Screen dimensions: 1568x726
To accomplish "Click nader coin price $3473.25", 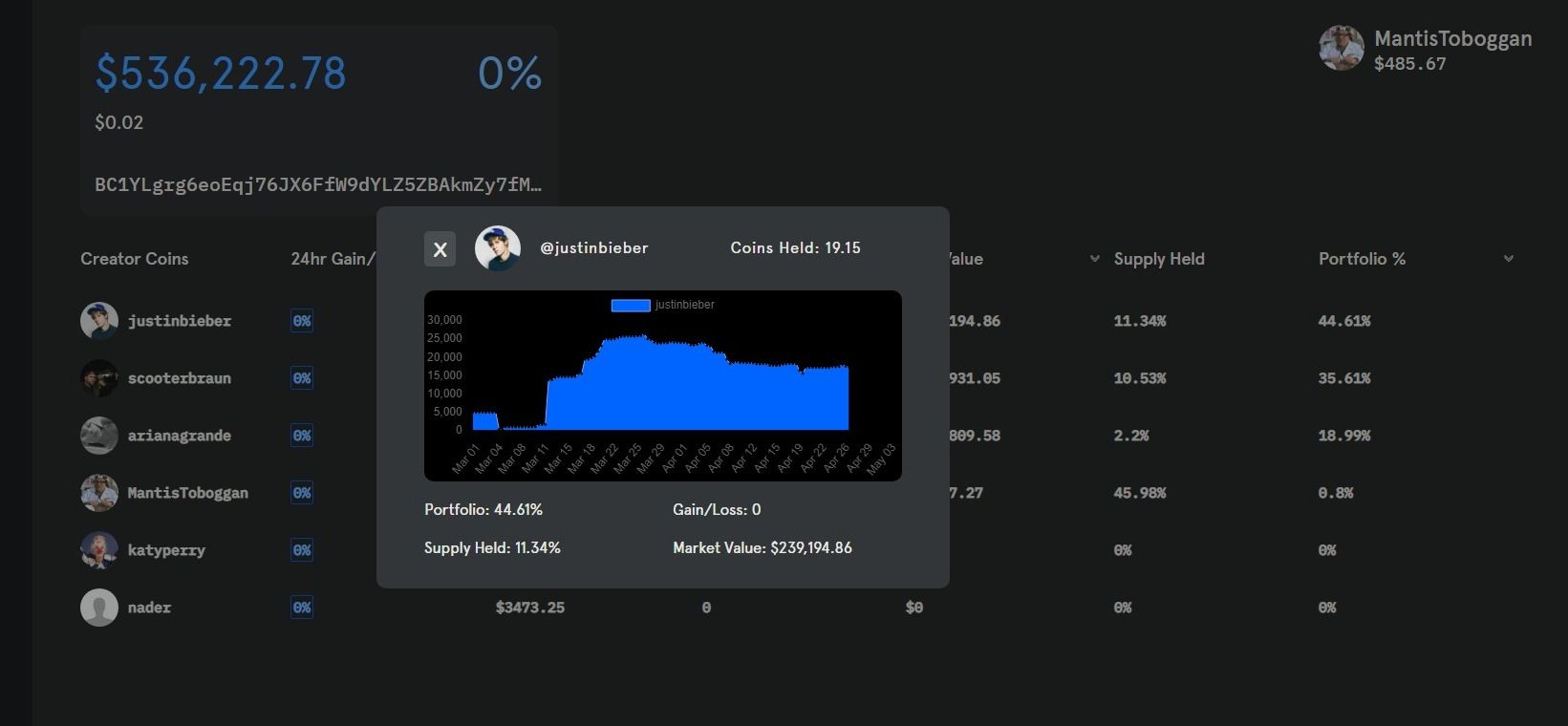I will point(530,608).
